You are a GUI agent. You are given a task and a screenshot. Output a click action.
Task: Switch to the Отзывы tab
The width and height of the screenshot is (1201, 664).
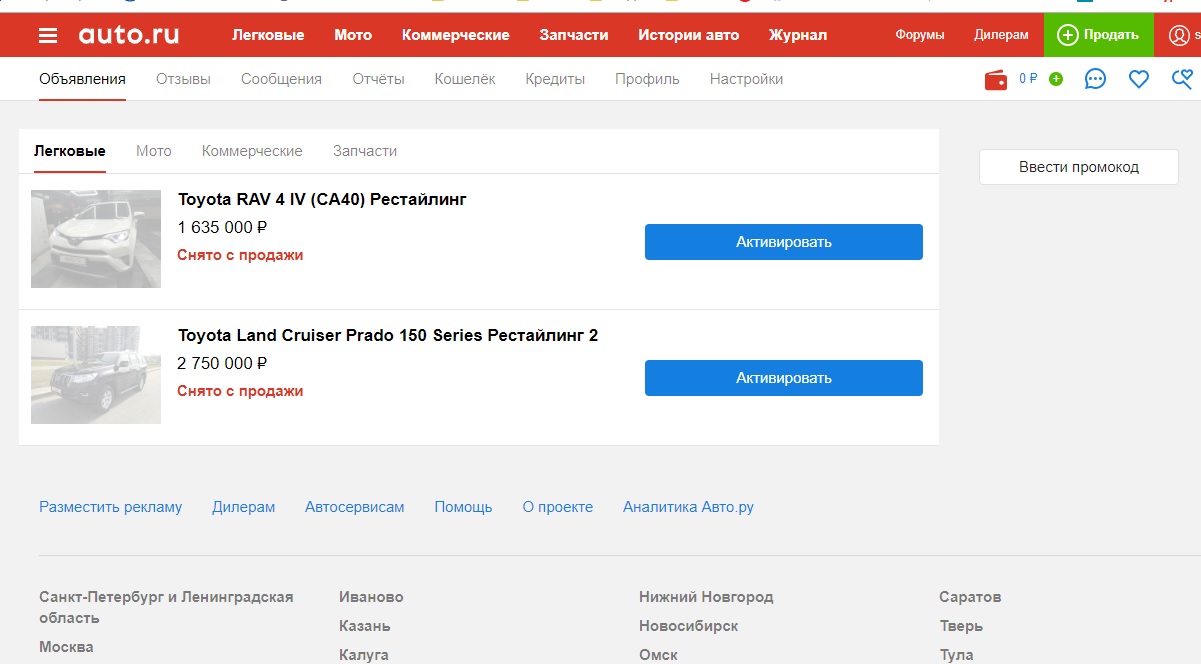(x=183, y=79)
